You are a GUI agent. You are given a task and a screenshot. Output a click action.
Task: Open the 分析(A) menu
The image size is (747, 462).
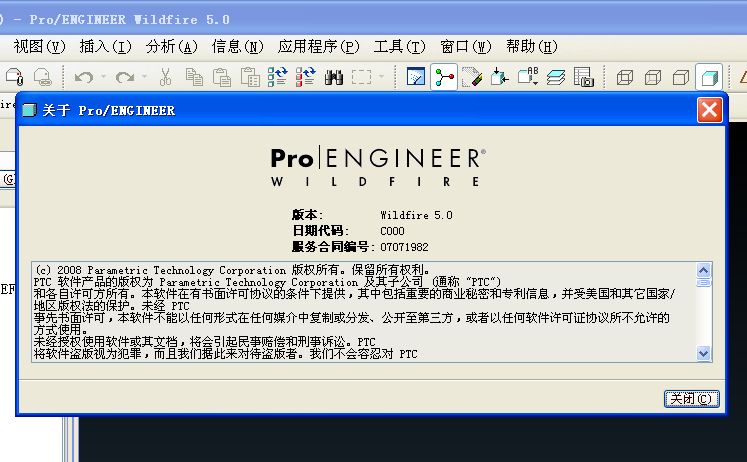click(172, 47)
